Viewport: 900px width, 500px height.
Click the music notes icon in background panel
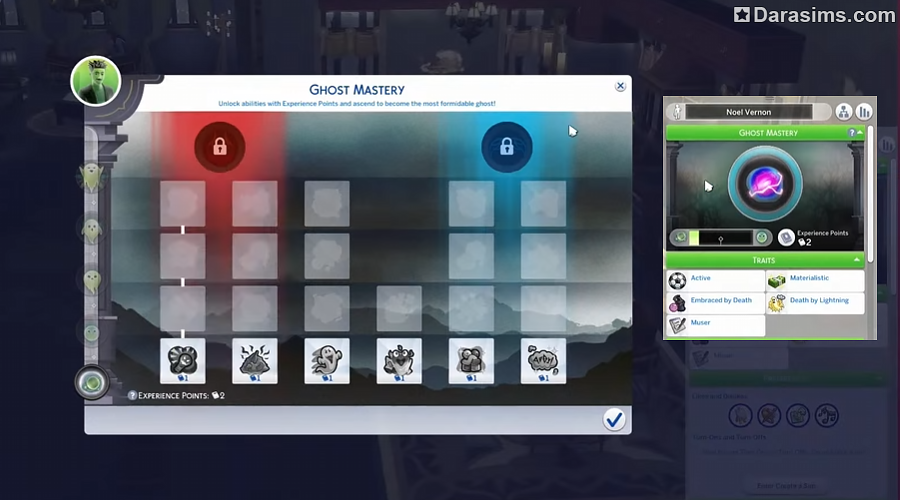pos(827,415)
